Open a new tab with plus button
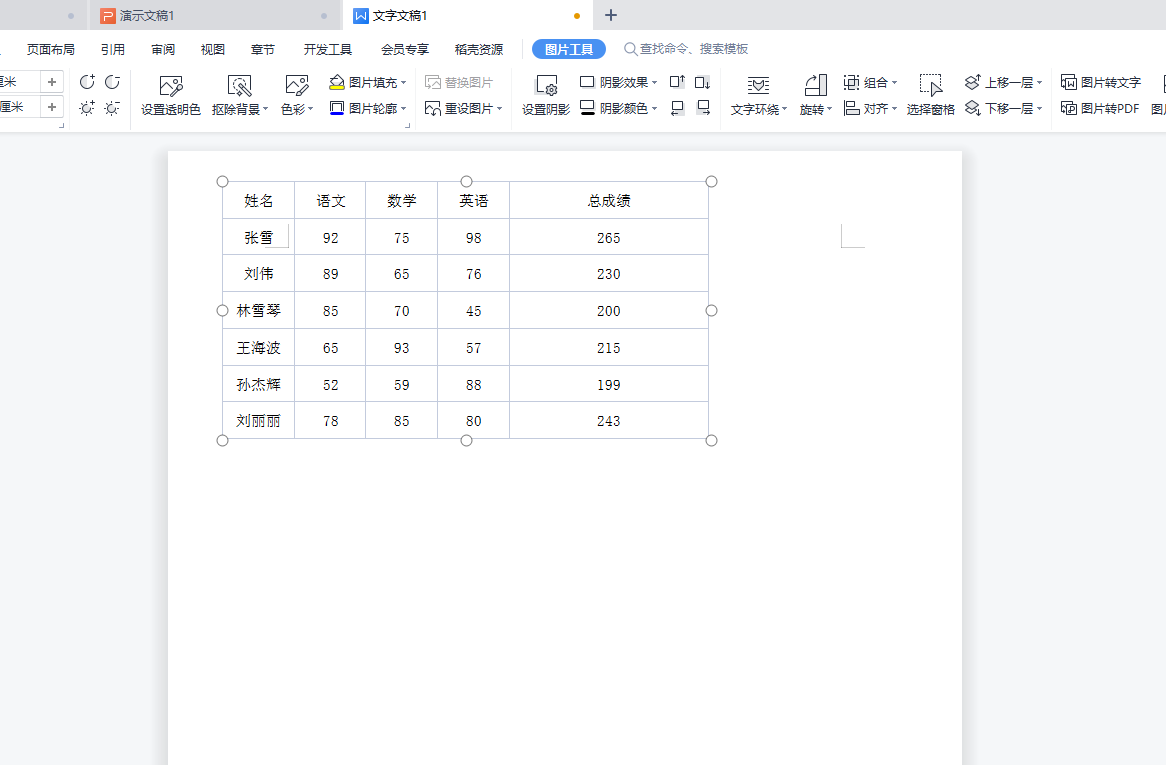The image size is (1166, 765). 611,15
